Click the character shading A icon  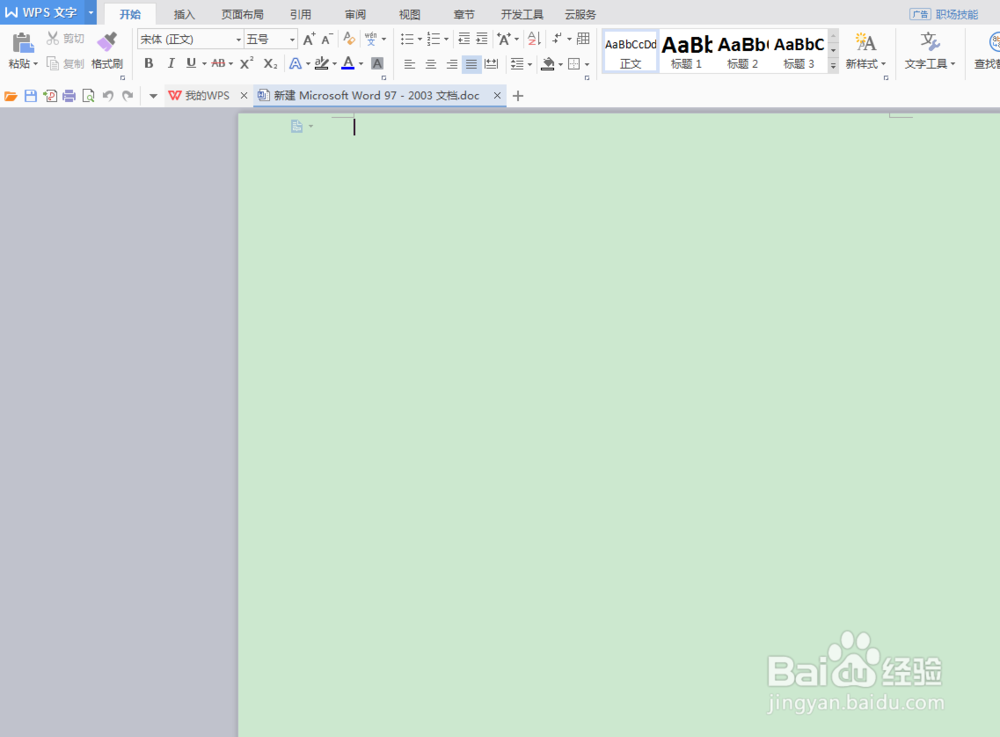click(378, 63)
